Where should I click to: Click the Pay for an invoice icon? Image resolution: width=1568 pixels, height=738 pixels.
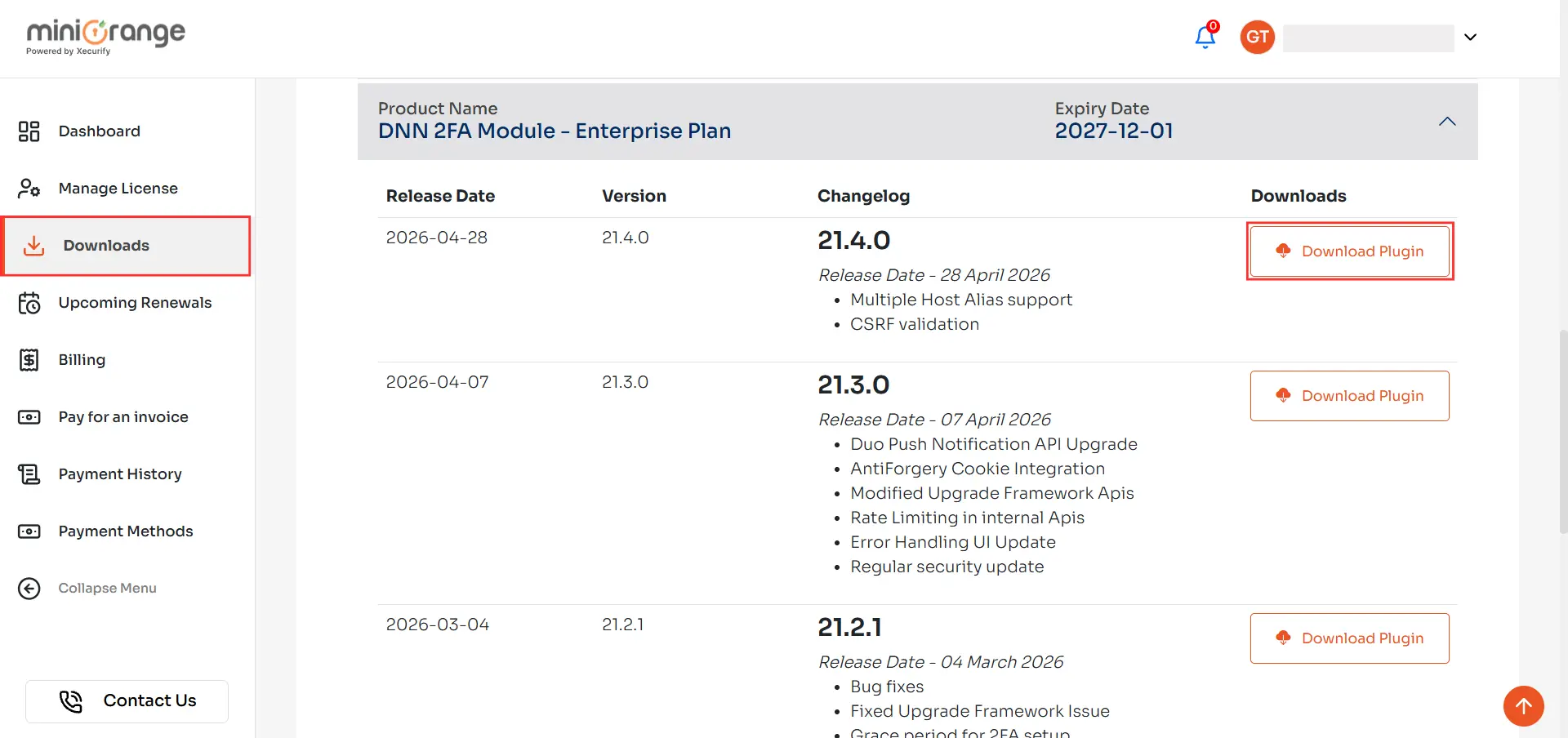pos(29,417)
